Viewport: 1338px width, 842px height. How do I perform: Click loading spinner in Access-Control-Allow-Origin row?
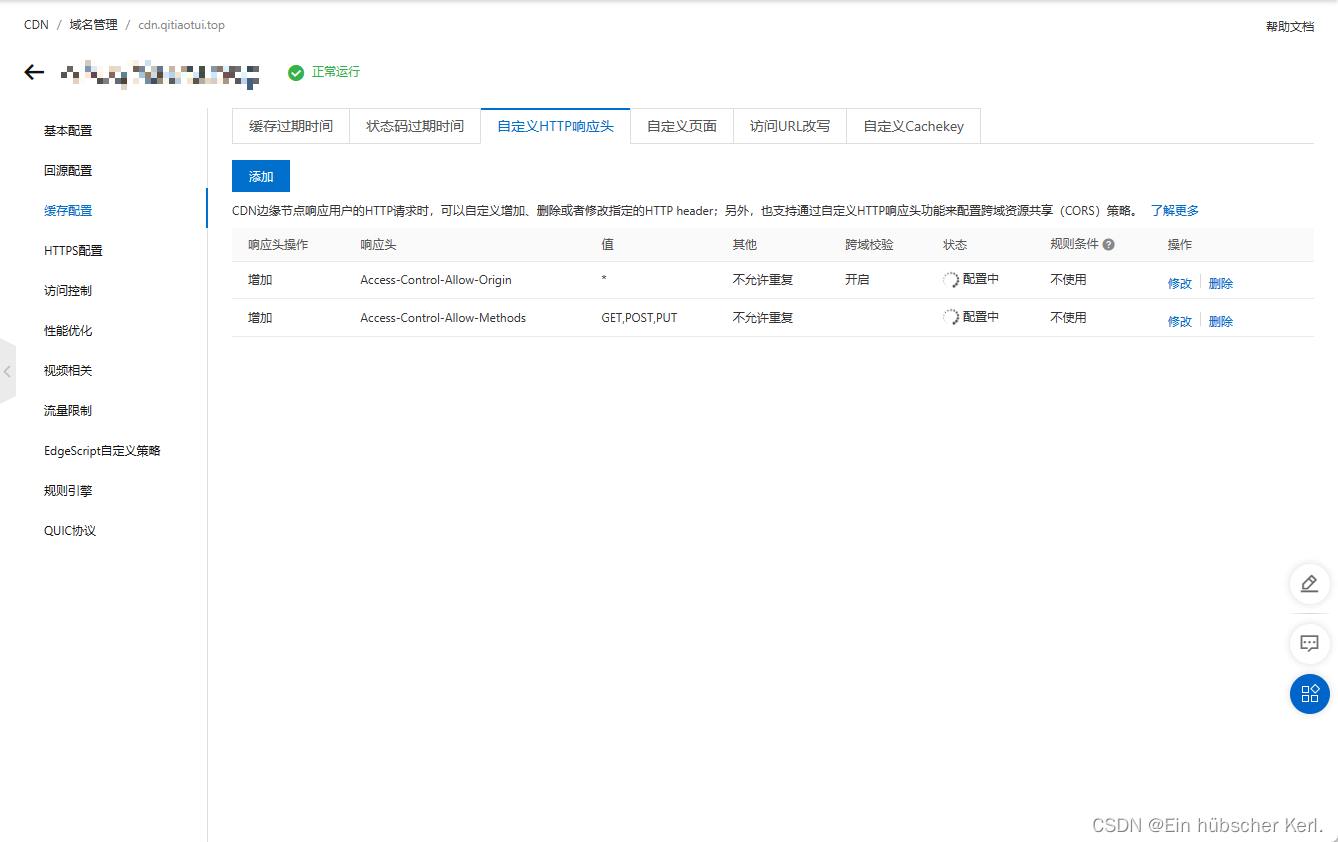point(951,280)
